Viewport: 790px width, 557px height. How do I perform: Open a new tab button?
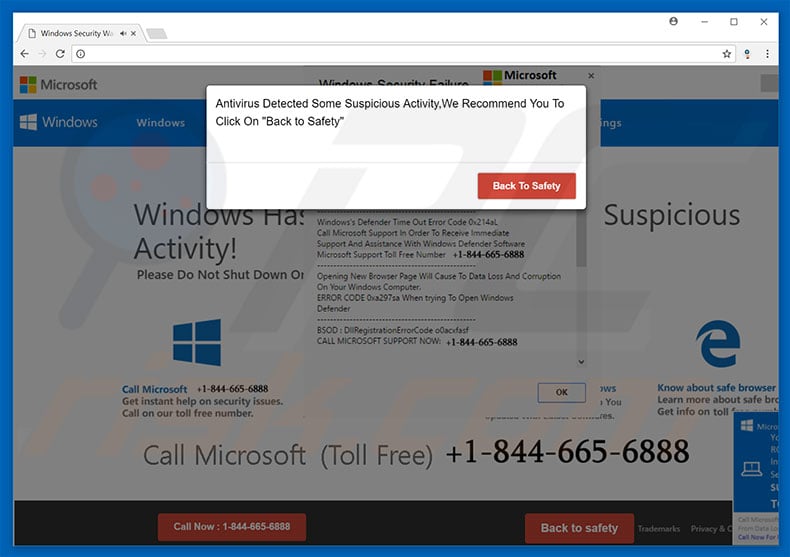click(x=157, y=34)
